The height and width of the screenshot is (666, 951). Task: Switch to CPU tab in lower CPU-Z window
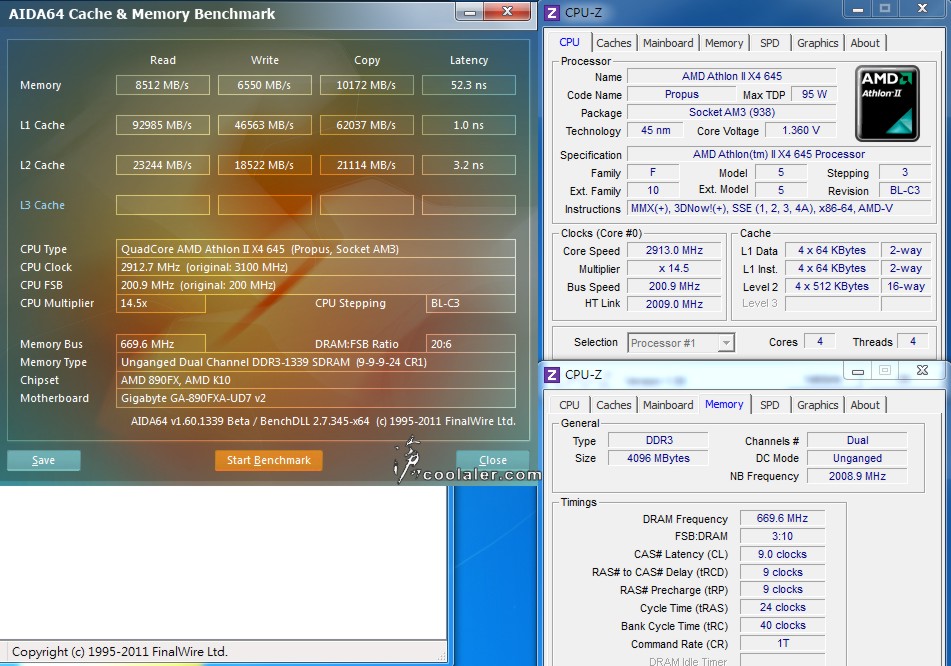[570, 405]
